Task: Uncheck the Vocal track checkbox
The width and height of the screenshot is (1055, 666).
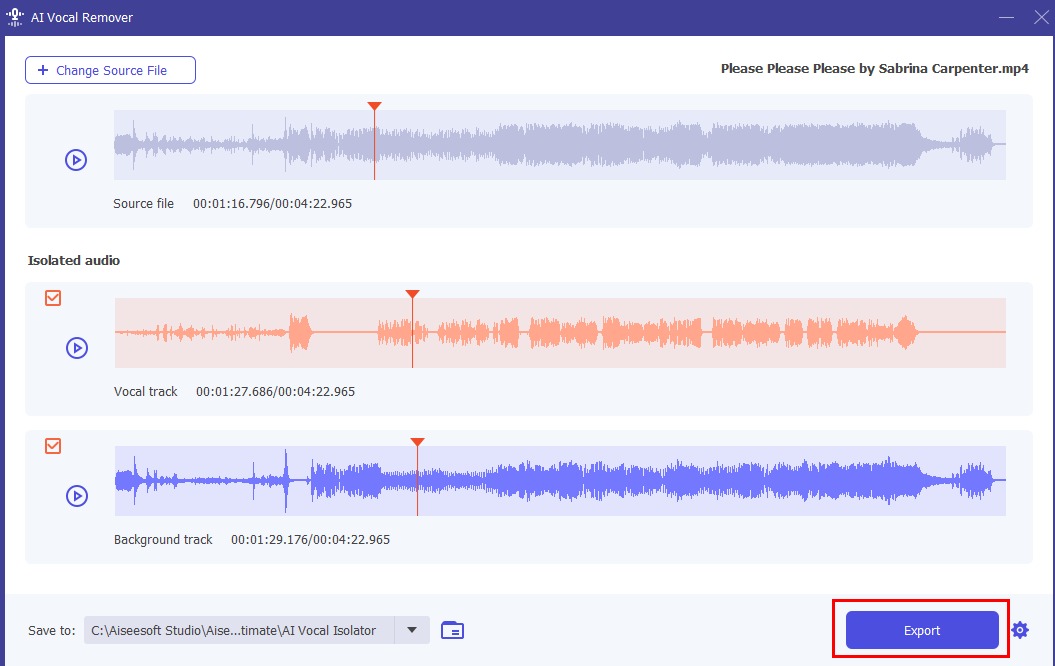Action: (x=53, y=298)
